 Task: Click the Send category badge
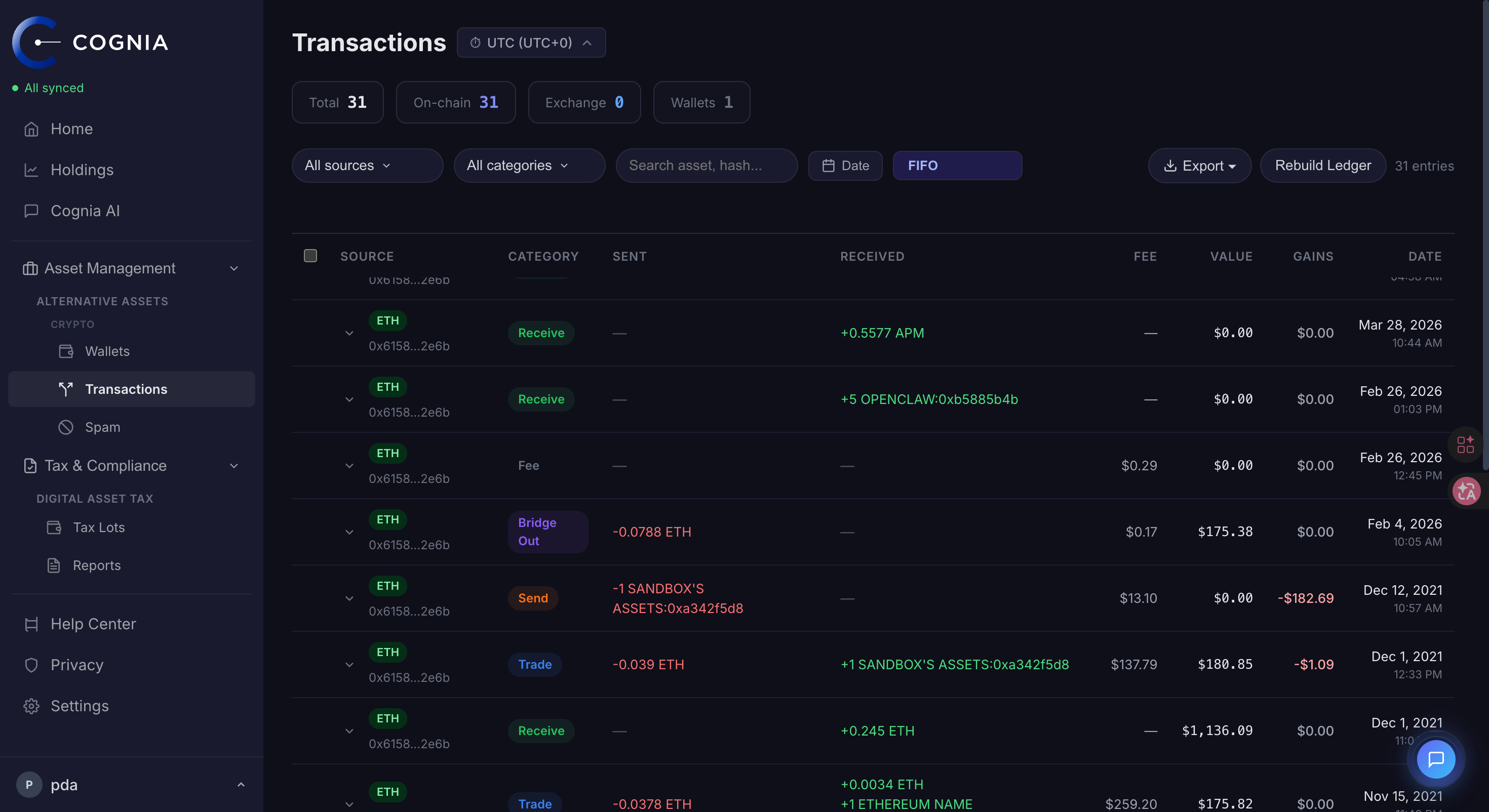(532, 598)
